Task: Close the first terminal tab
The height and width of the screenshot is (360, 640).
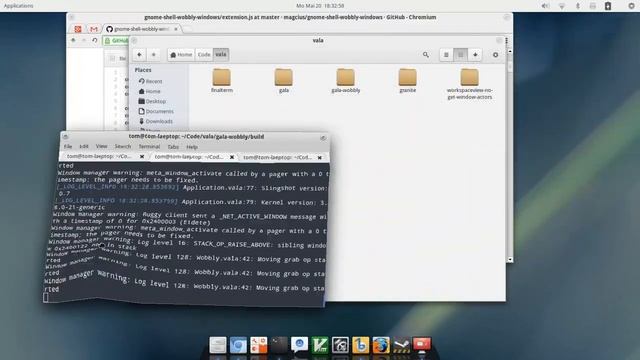Action: [142, 156]
